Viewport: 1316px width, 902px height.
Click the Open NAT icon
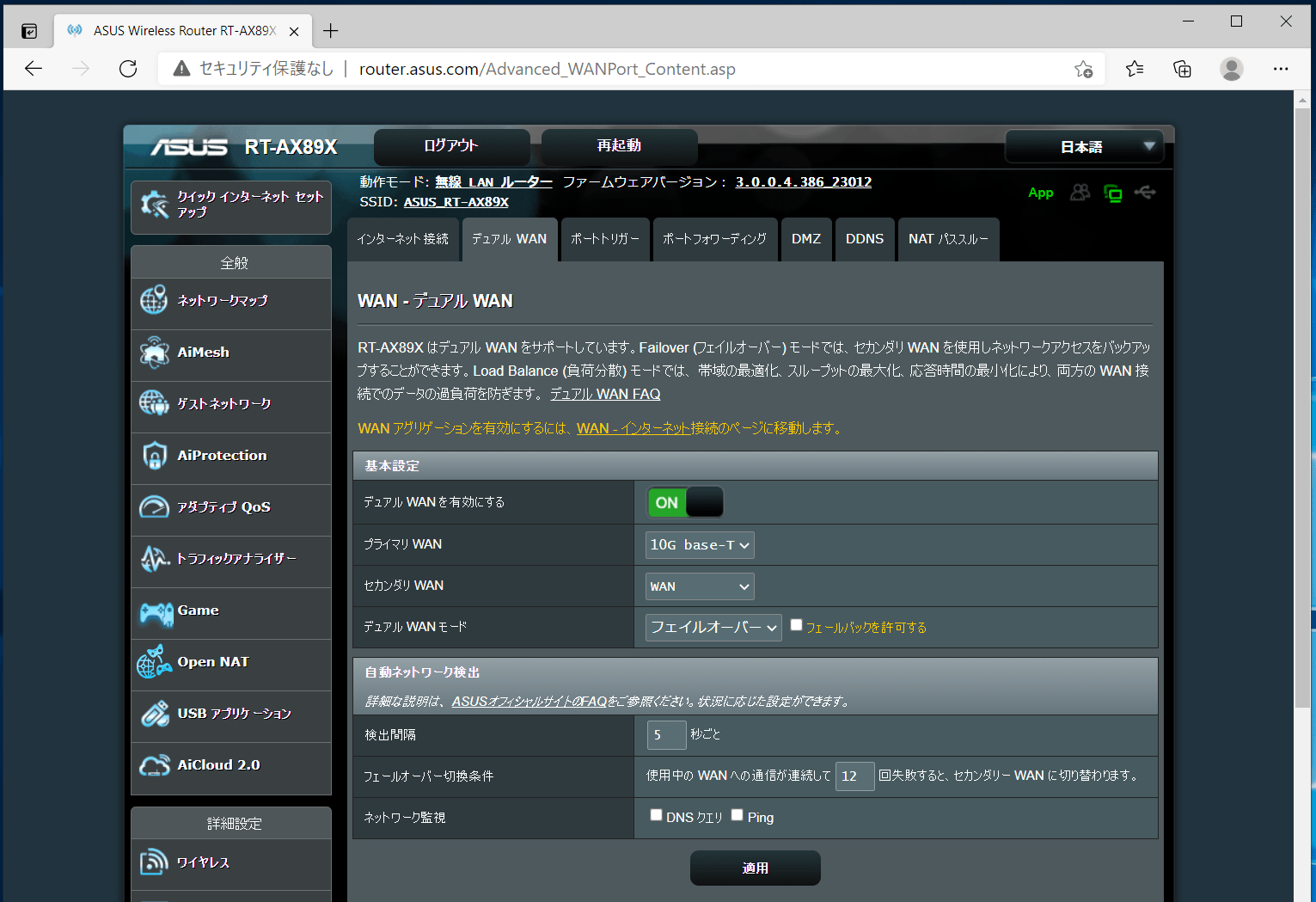[x=154, y=661]
